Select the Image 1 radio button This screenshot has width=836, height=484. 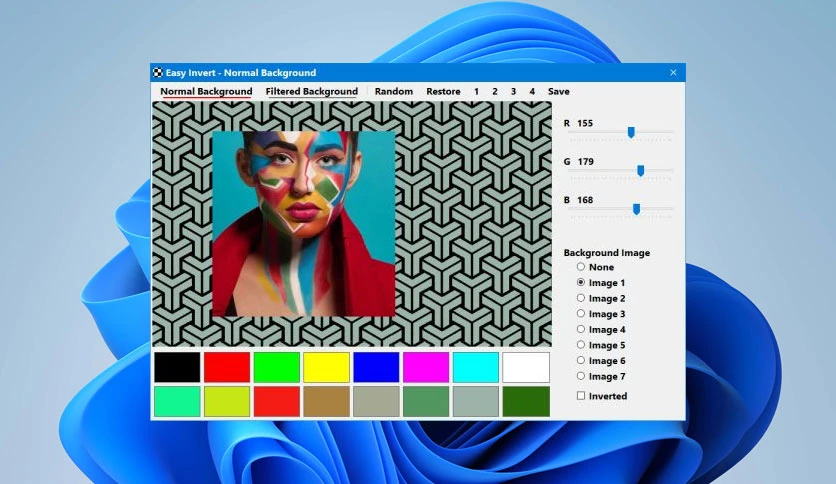581,282
